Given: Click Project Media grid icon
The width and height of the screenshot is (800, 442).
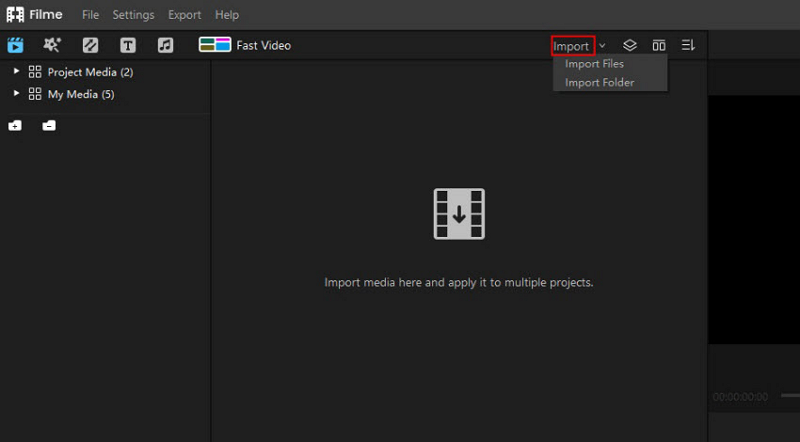Looking at the screenshot, I should click(x=35, y=72).
